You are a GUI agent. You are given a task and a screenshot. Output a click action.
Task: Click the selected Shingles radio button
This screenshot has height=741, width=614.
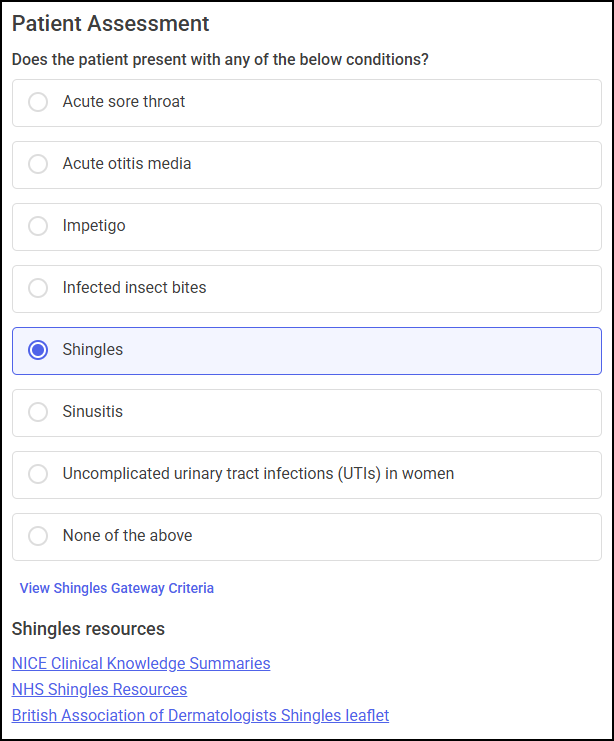(x=38, y=350)
